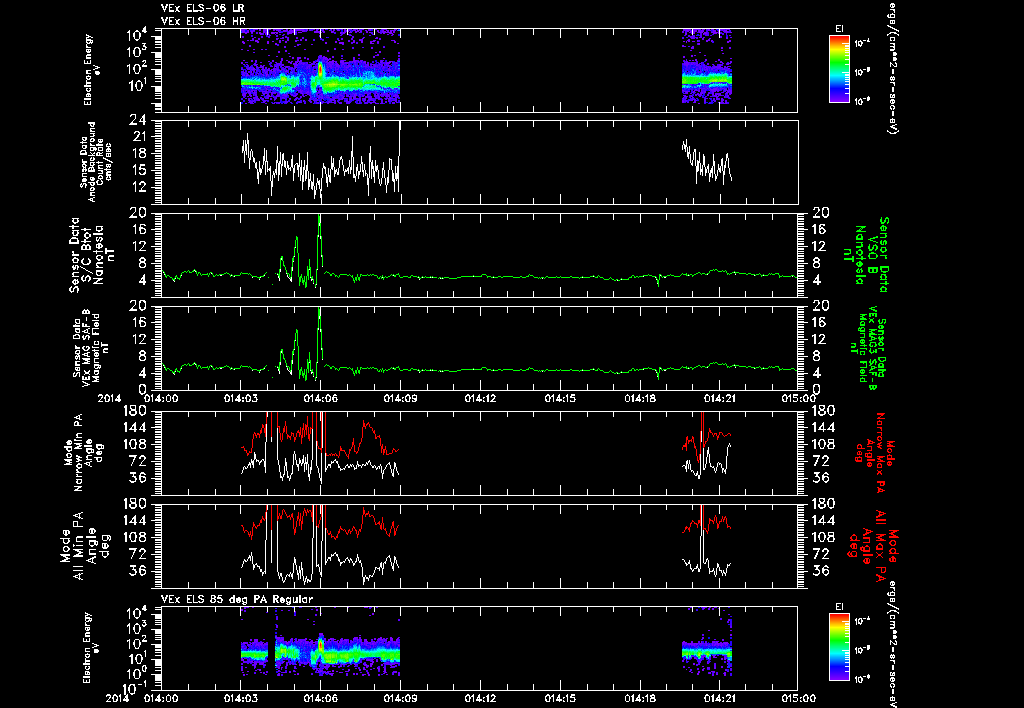The image size is (1024, 708).
Task: Click the "VEx ELS-06 HR" plot title
Action: [202, 21]
